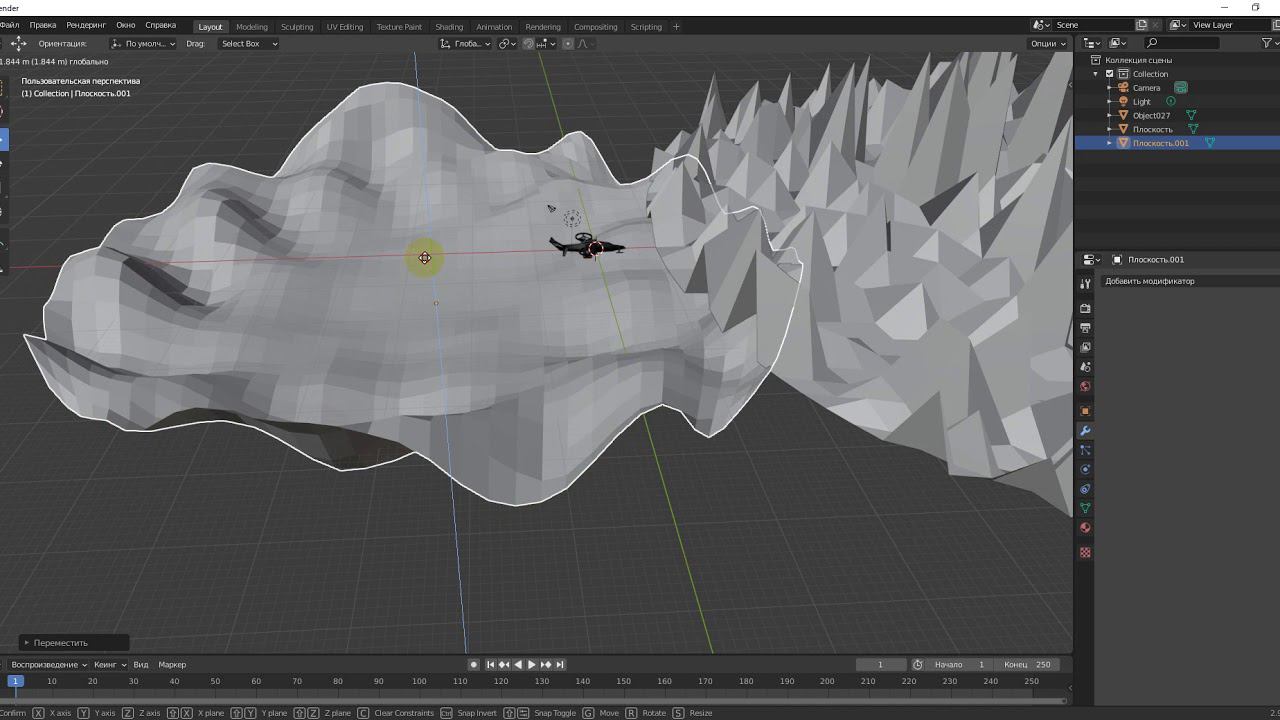The image size is (1280, 720).
Task: Expand the Camera item in outliner
Action: [x=1109, y=88]
